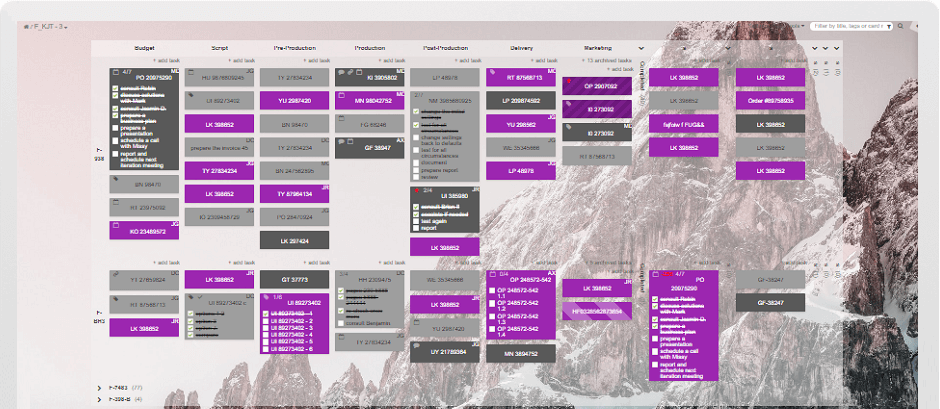Click calendar icon on GF 38947 card
940x409 pixels.
(x=350, y=142)
